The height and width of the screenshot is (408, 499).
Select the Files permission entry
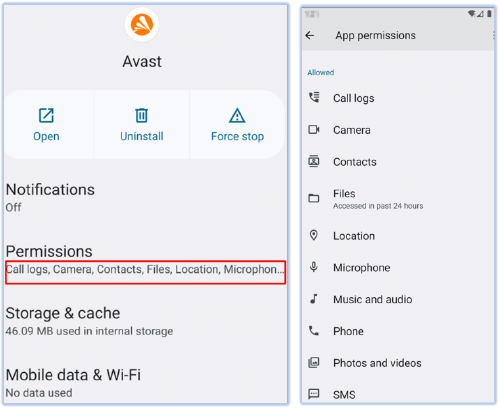coord(398,199)
